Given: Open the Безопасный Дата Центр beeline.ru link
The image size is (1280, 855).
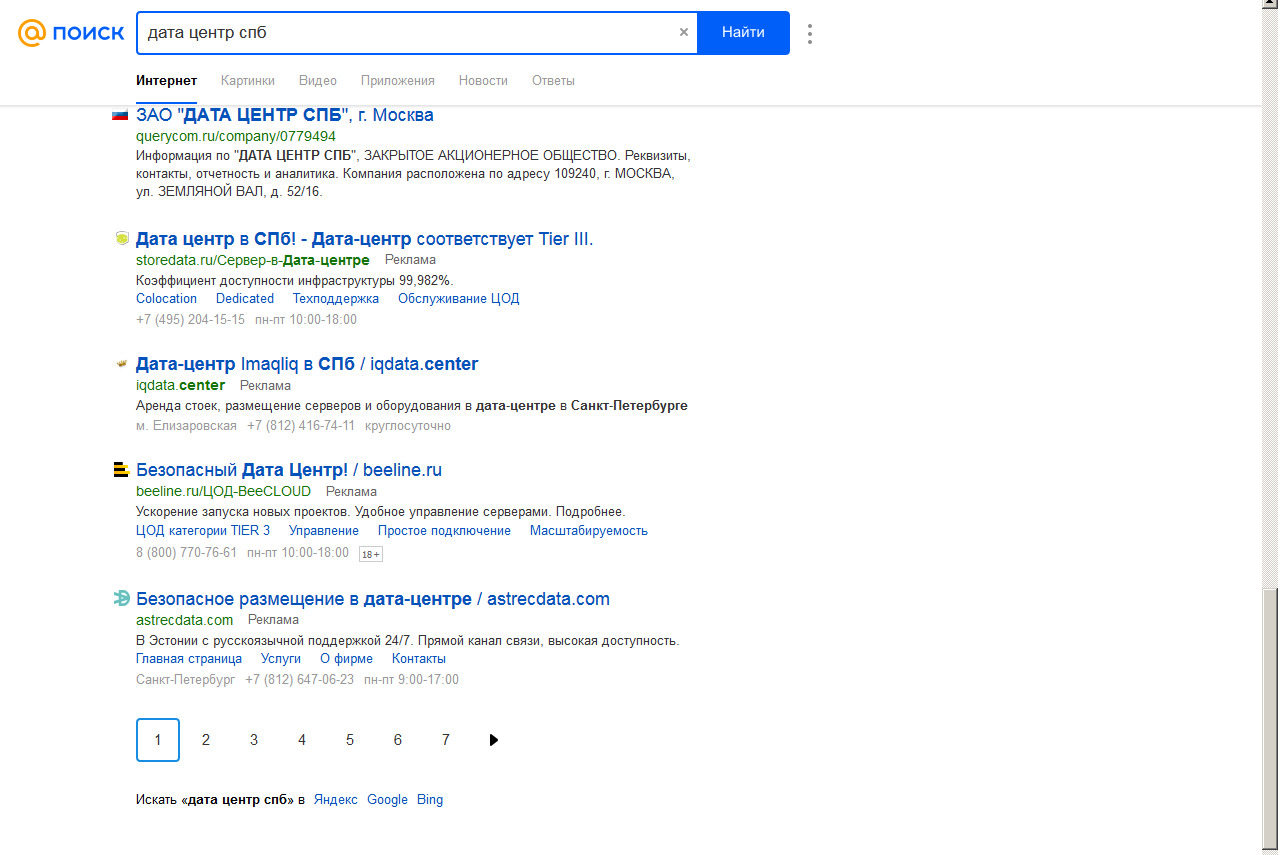Looking at the screenshot, I should click(x=288, y=470).
